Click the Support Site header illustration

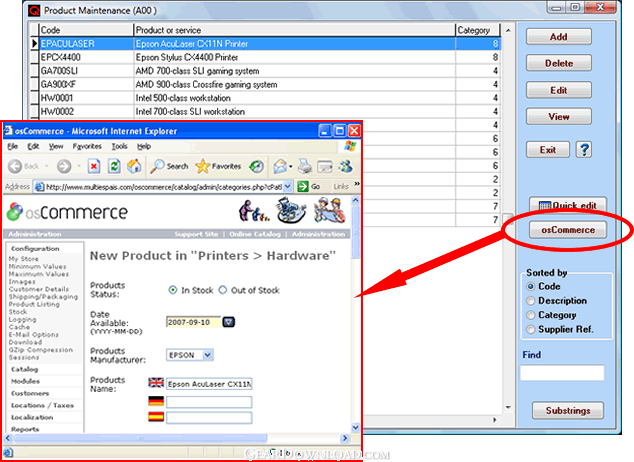coord(254,211)
